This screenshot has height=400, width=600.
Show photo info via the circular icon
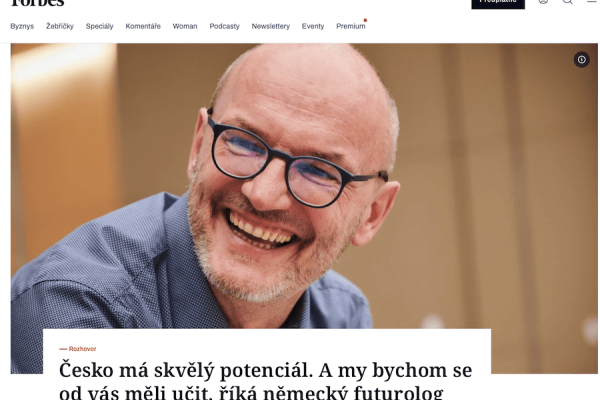tap(581, 60)
